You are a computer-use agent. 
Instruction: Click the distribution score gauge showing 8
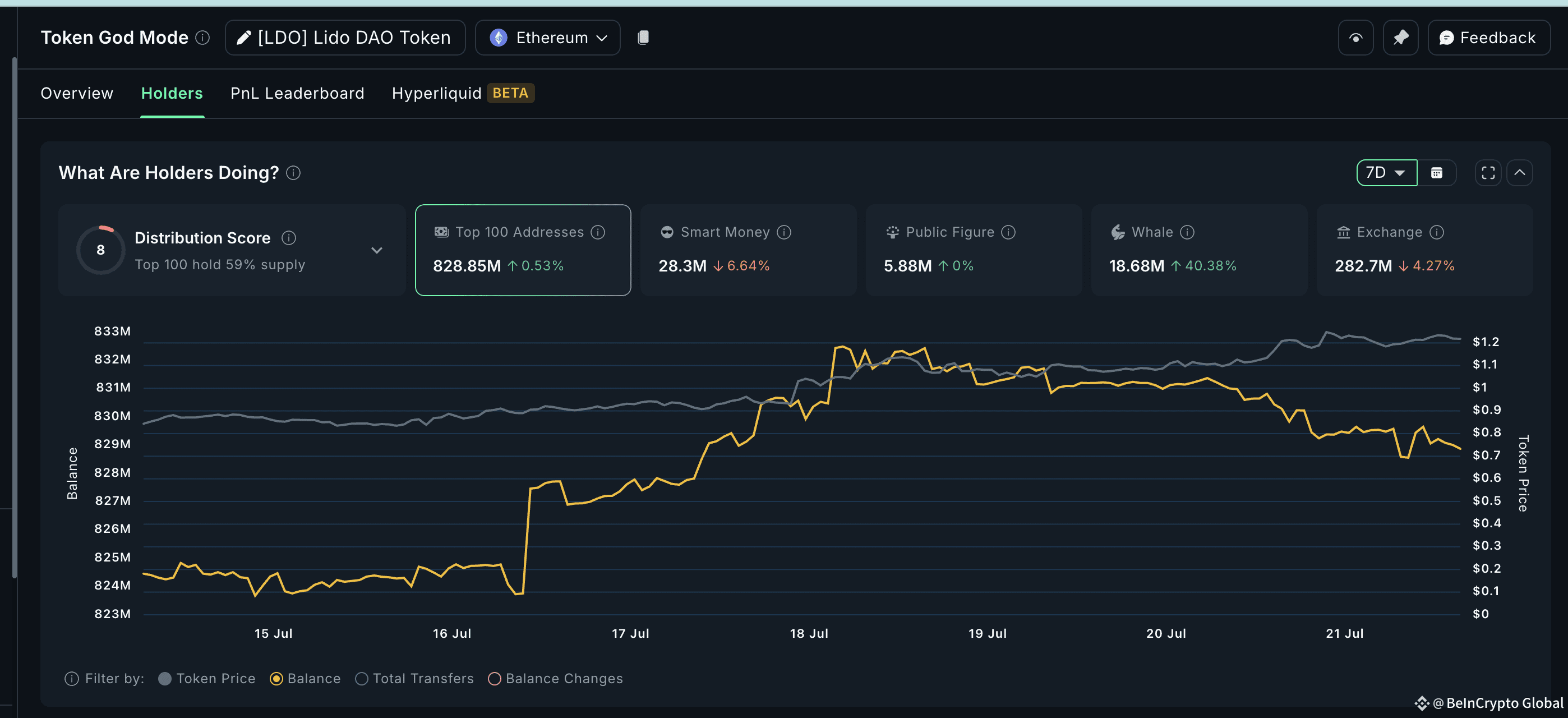coord(100,250)
